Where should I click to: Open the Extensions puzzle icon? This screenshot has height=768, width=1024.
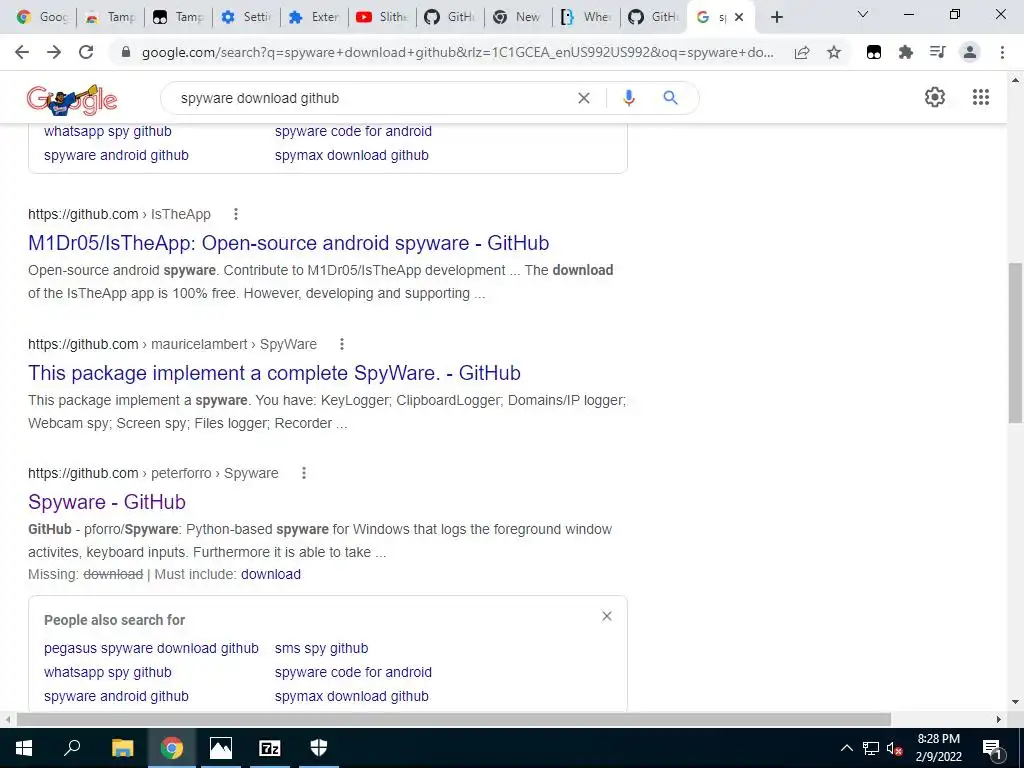pos(905,52)
